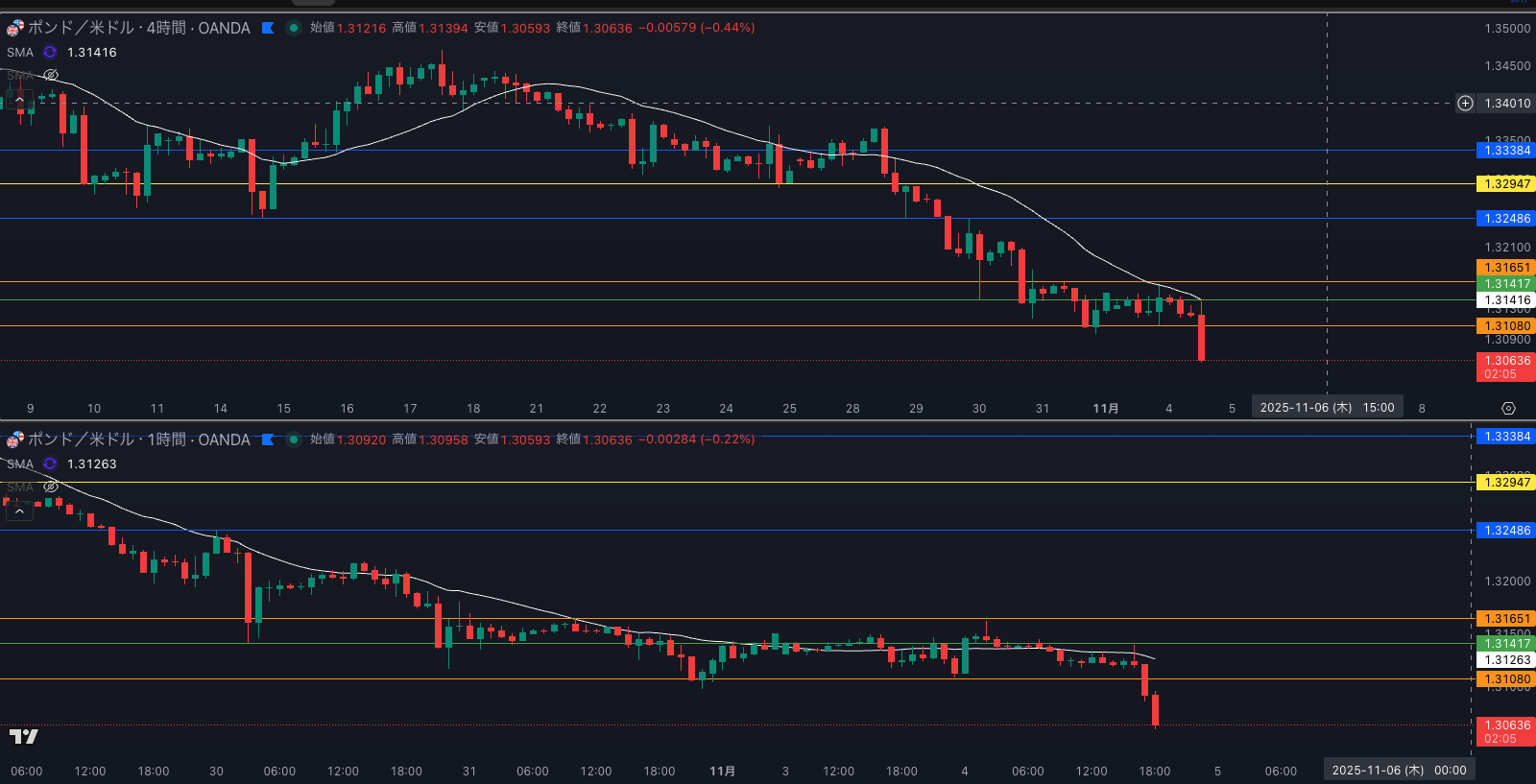Click the orange 1.31080 label on lower chart
This screenshot has height=784, width=1536.
(1505, 679)
